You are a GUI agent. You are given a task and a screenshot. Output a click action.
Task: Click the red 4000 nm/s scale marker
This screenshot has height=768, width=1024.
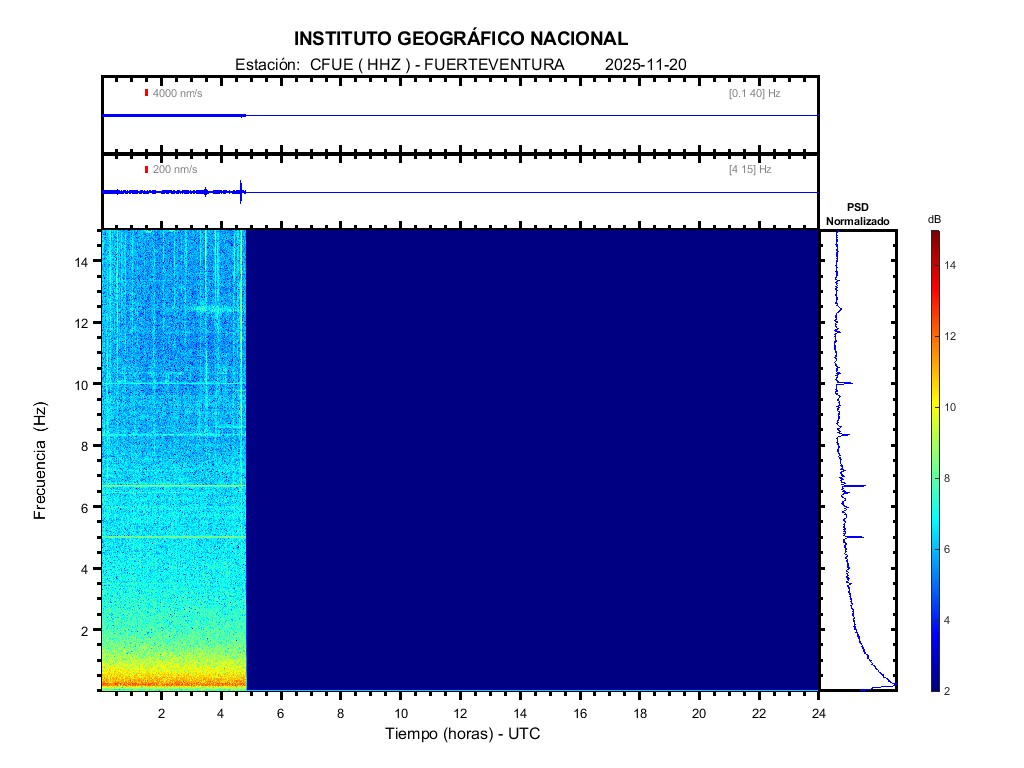[146, 93]
